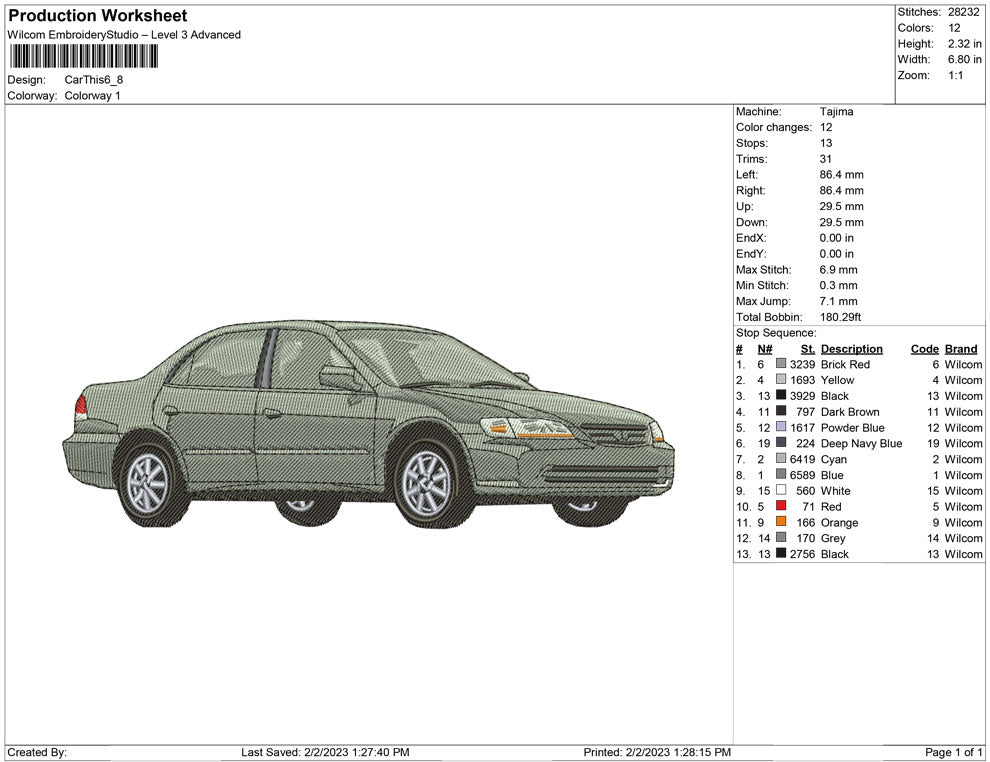Click the Production Worksheet title
The height and width of the screenshot is (762, 990).
[x=97, y=16]
